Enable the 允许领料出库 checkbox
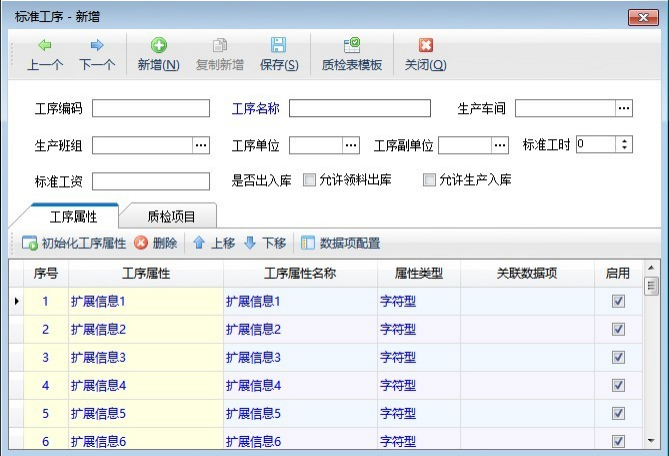The image size is (669, 456). coord(309,181)
